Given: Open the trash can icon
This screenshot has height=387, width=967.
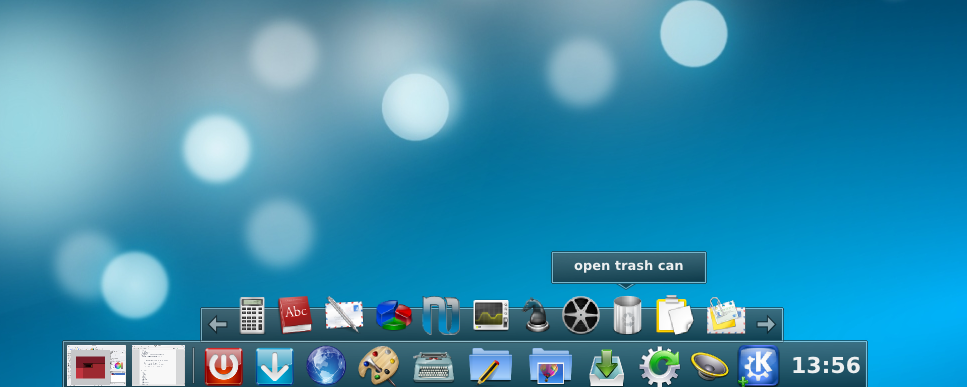Looking at the screenshot, I should click(x=627, y=315).
